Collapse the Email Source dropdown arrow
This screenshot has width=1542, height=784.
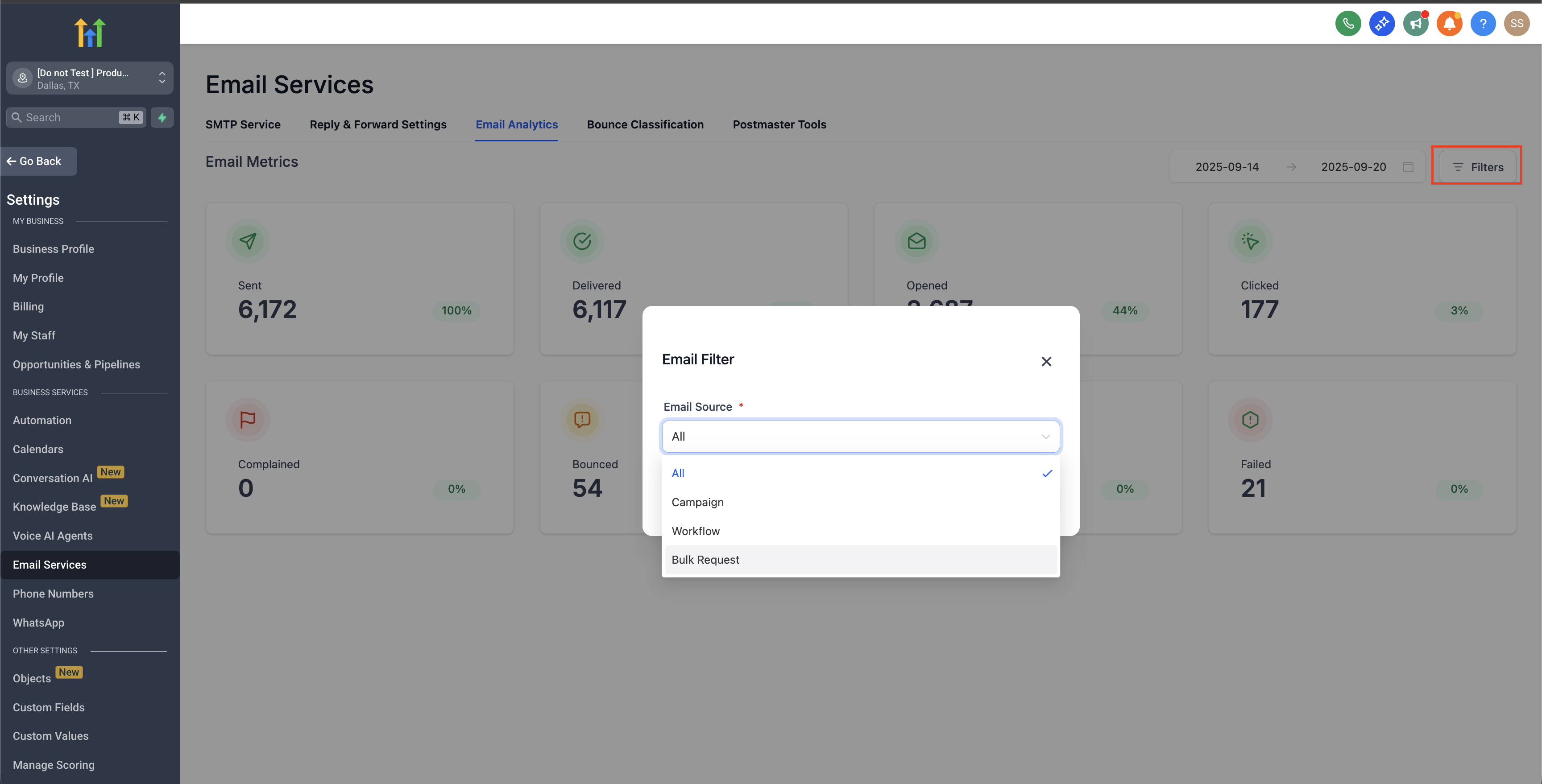[x=1045, y=436]
